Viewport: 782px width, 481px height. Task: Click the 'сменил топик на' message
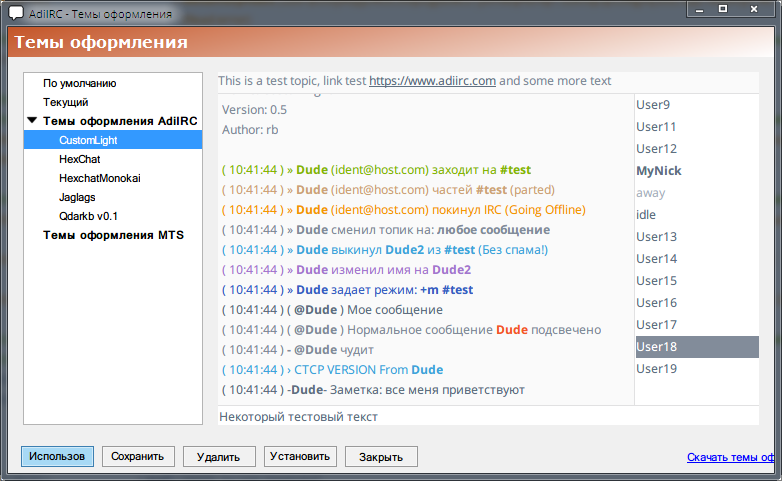click(x=386, y=230)
